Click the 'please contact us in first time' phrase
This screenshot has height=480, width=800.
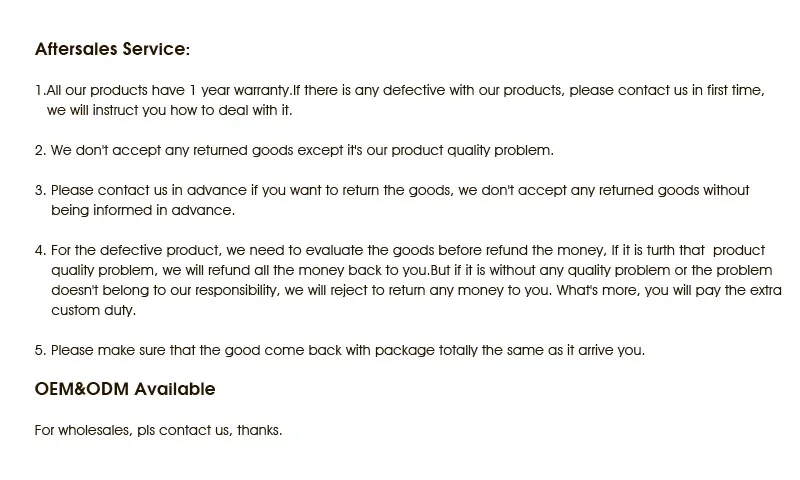pyautogui.click(x=666, y=90)
